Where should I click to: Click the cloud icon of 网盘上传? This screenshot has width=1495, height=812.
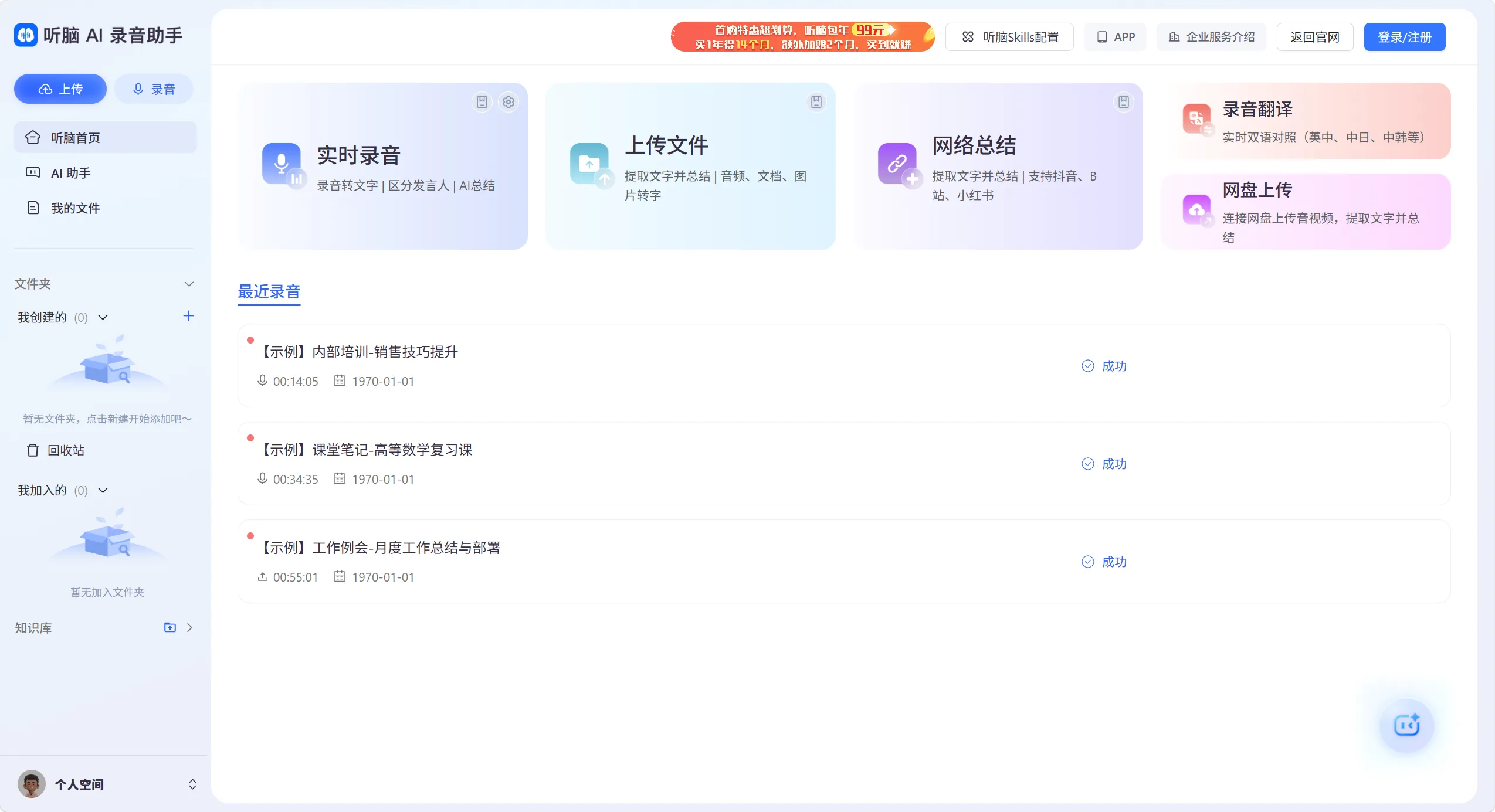(1198, 210)
